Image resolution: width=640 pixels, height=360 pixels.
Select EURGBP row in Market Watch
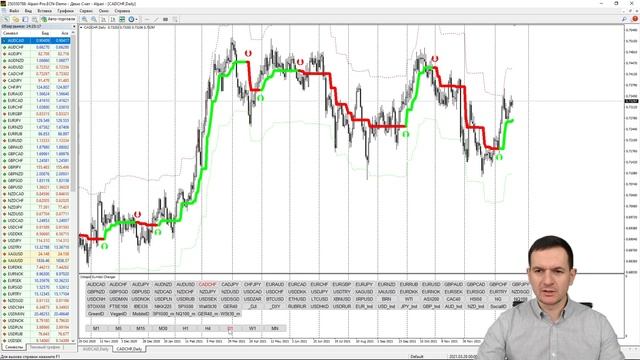(36, 114)
